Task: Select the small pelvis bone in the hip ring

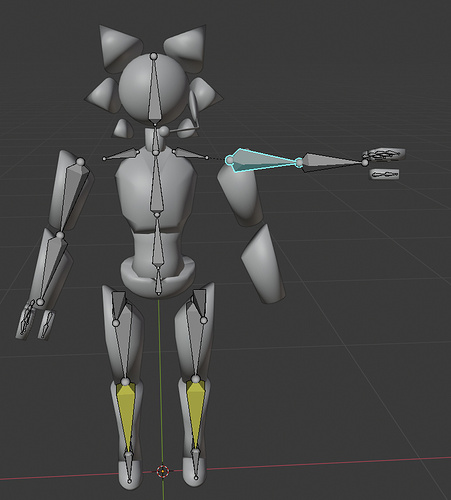Action: coord(158,282)
